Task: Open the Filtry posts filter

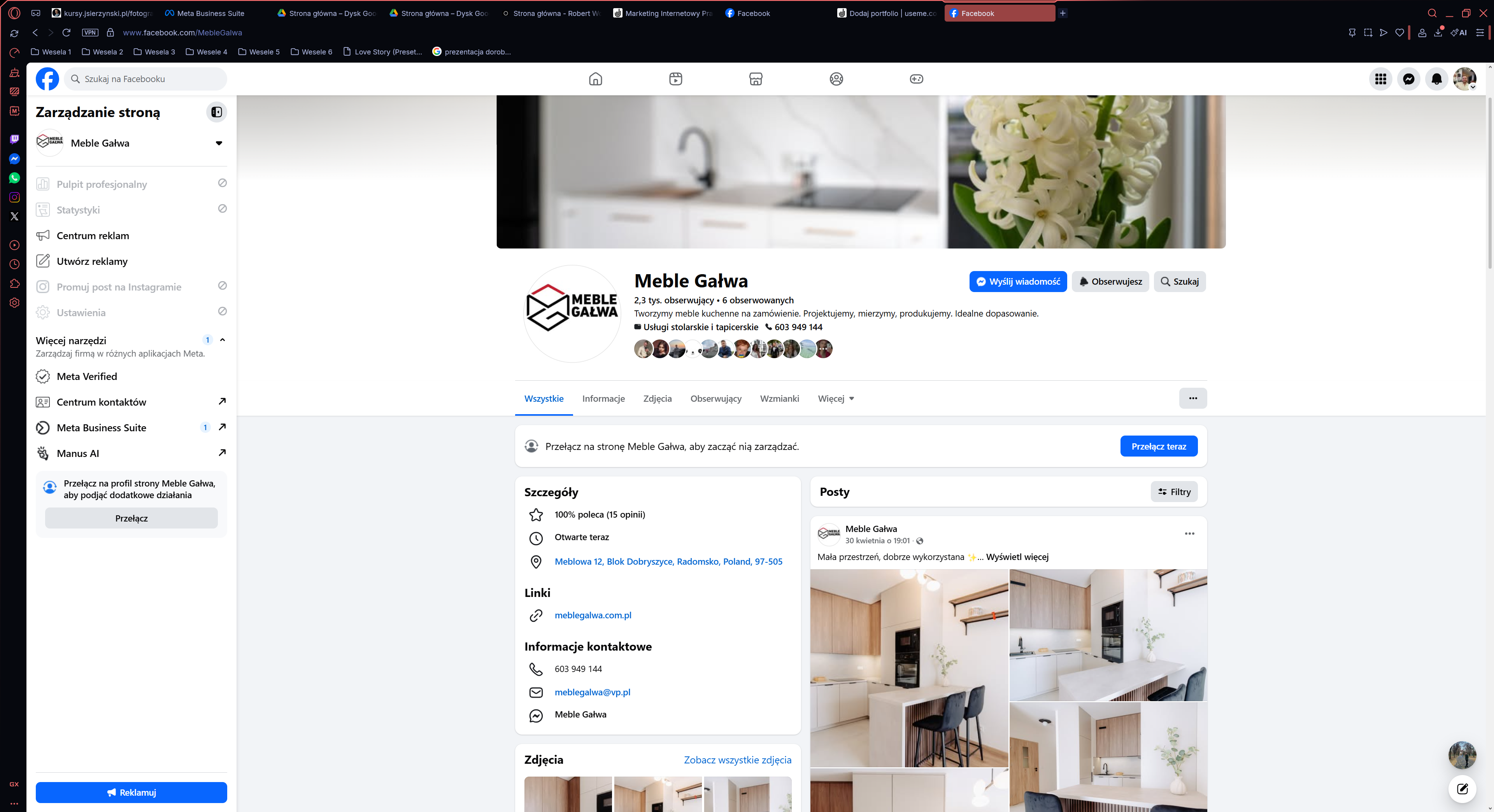Action: (x=1174, y=492)
